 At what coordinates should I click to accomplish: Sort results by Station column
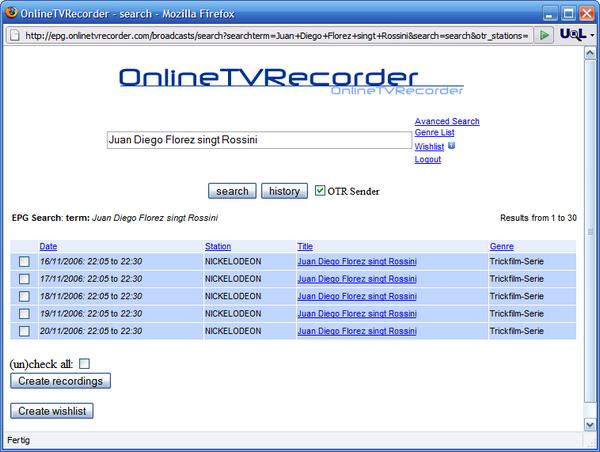(x=218, y=246)
